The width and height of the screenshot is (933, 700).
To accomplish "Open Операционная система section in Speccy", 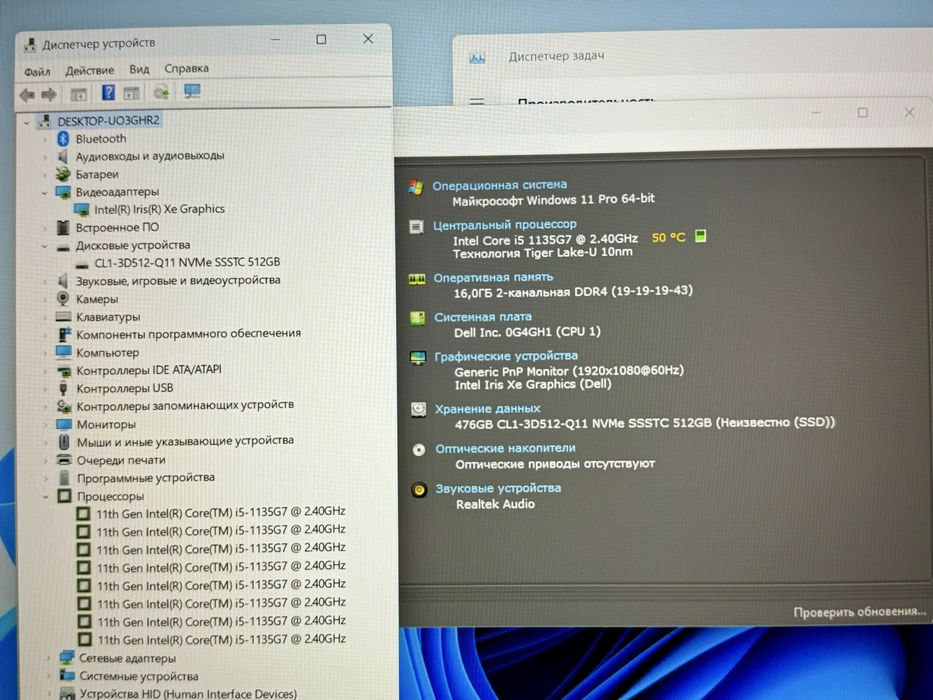I will click(499, 185).
